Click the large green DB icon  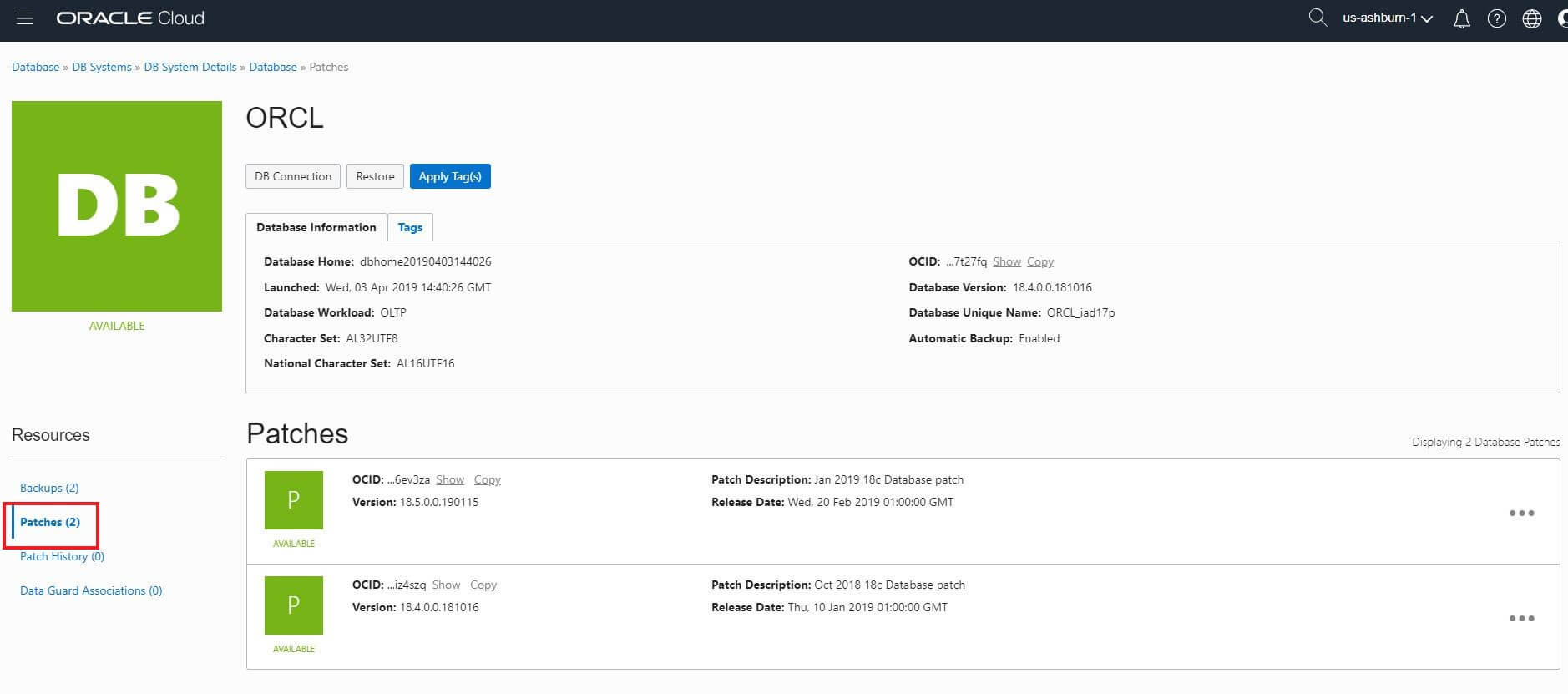(117, 206)
